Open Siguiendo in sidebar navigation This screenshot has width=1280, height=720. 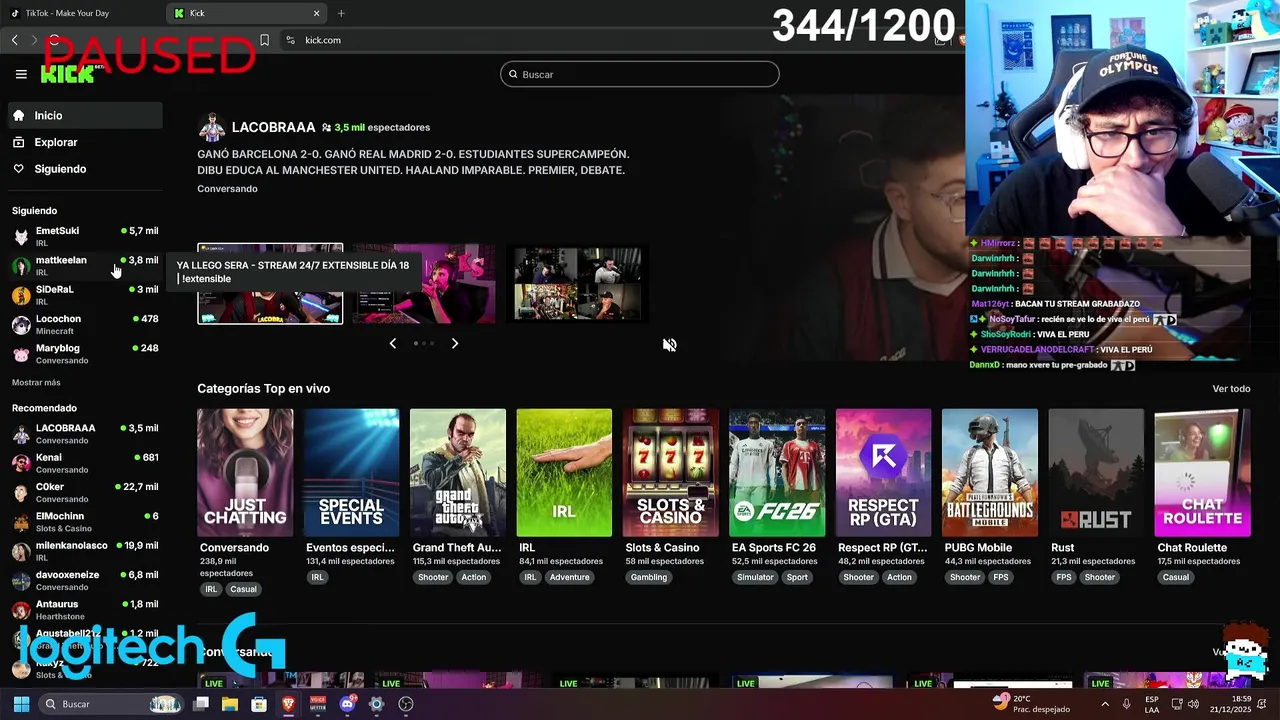85,169
